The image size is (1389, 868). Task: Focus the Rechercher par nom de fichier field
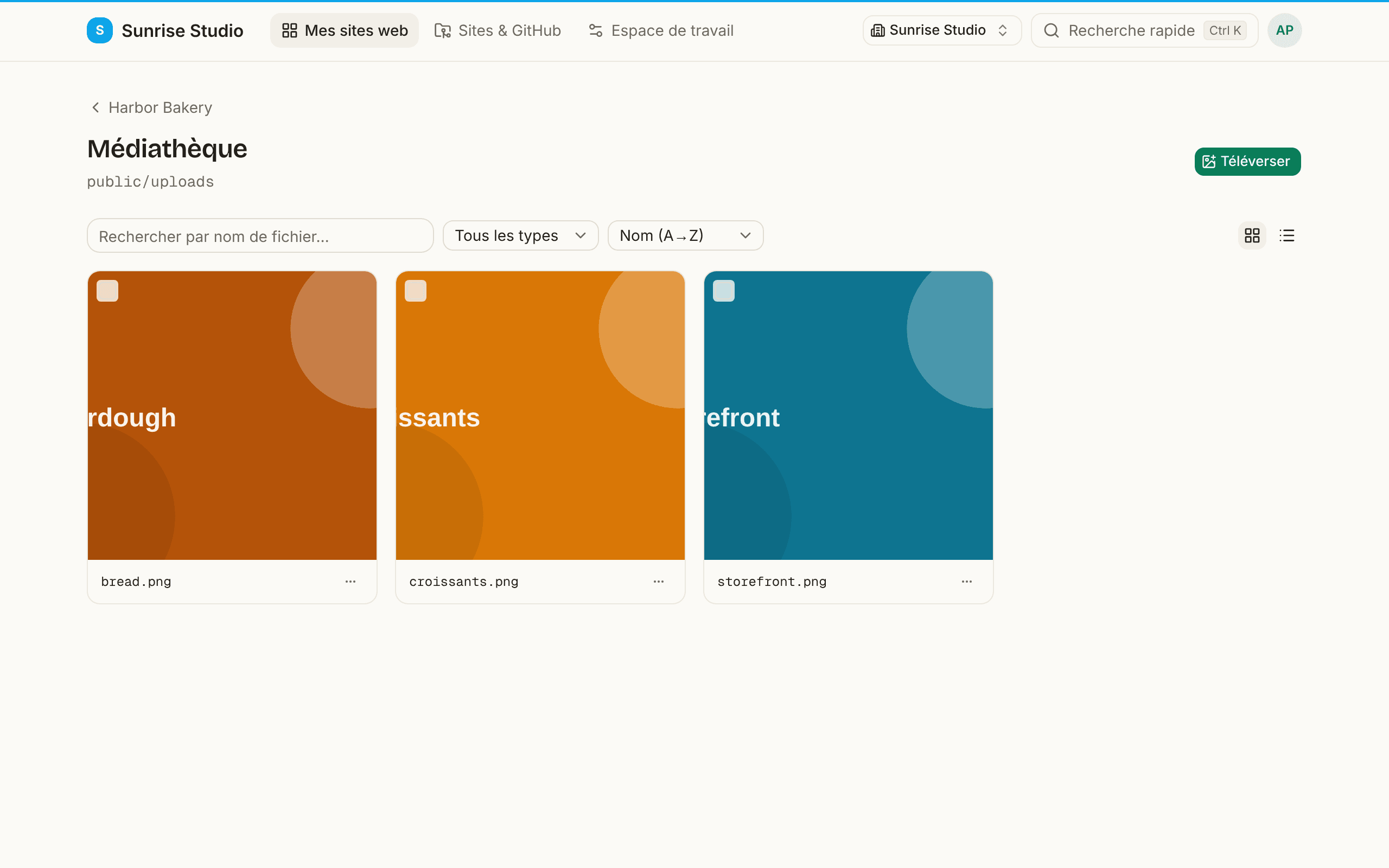[260, 235]
